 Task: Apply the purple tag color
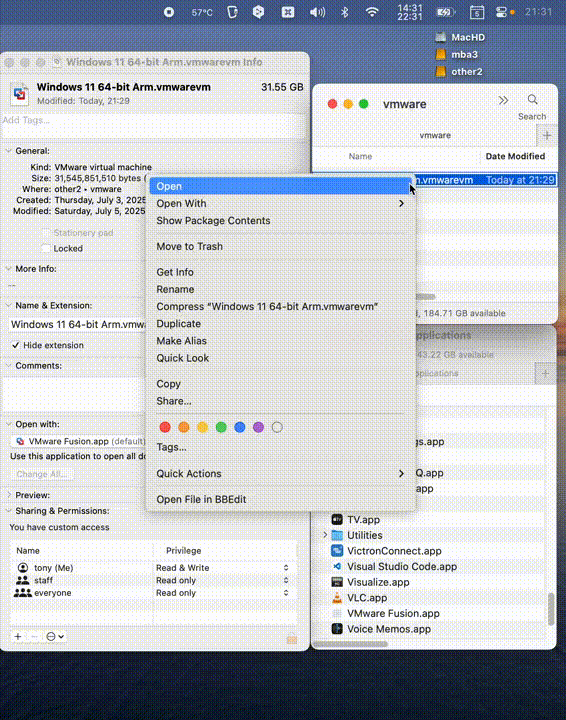click(258, 427)
